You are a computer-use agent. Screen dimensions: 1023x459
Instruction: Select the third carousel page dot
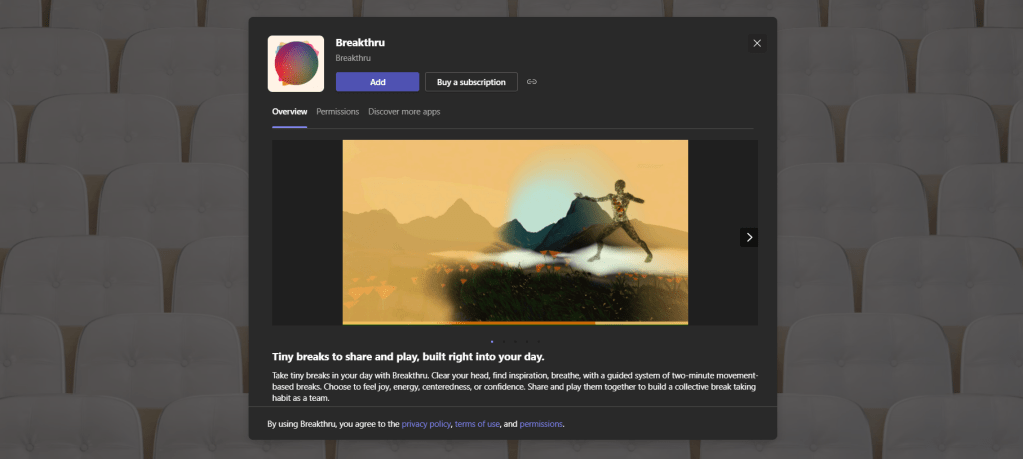(x=515, y=341)
